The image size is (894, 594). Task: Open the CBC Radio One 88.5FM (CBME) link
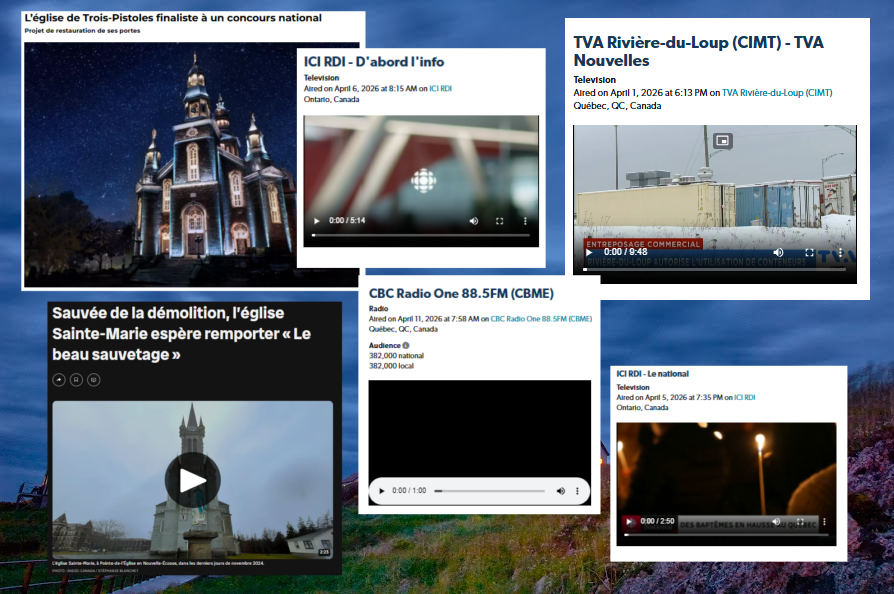541,319
